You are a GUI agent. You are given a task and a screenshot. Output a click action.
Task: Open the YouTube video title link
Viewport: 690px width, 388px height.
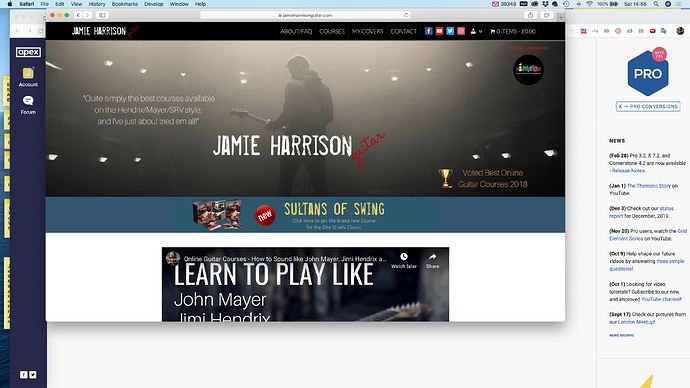click(x=285, y=259)
